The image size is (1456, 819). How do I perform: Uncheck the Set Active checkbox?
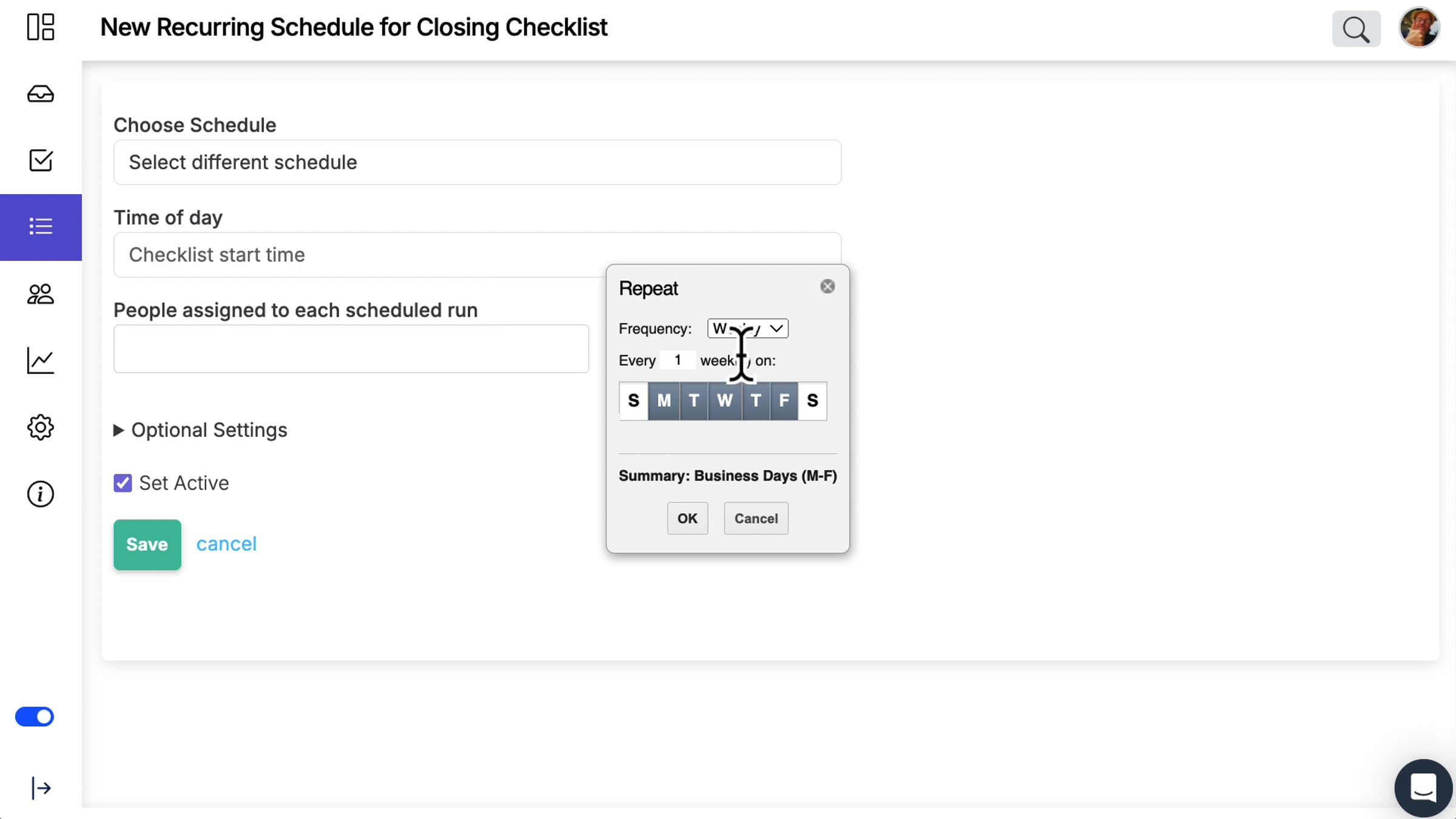123,483
